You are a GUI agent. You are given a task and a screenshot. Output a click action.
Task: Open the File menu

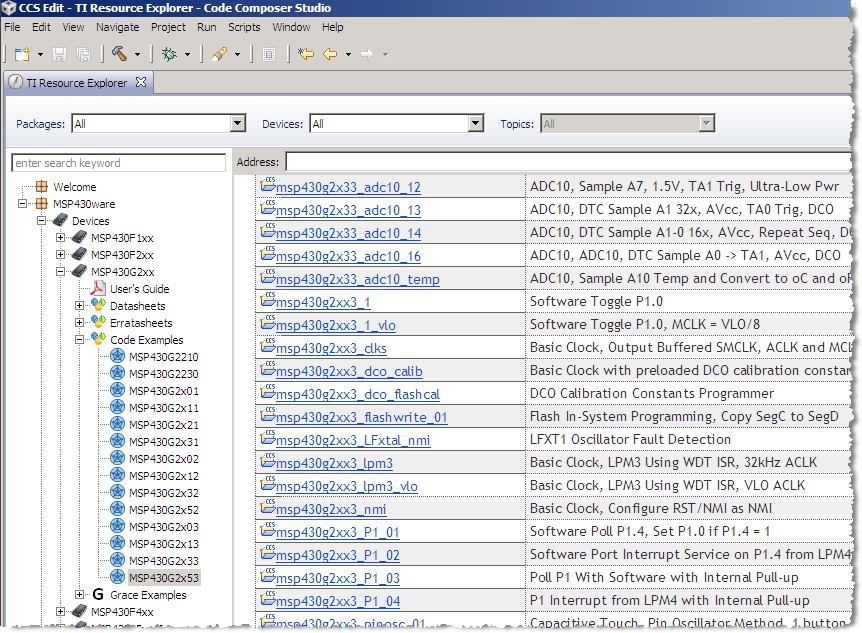tap(12, 27)
